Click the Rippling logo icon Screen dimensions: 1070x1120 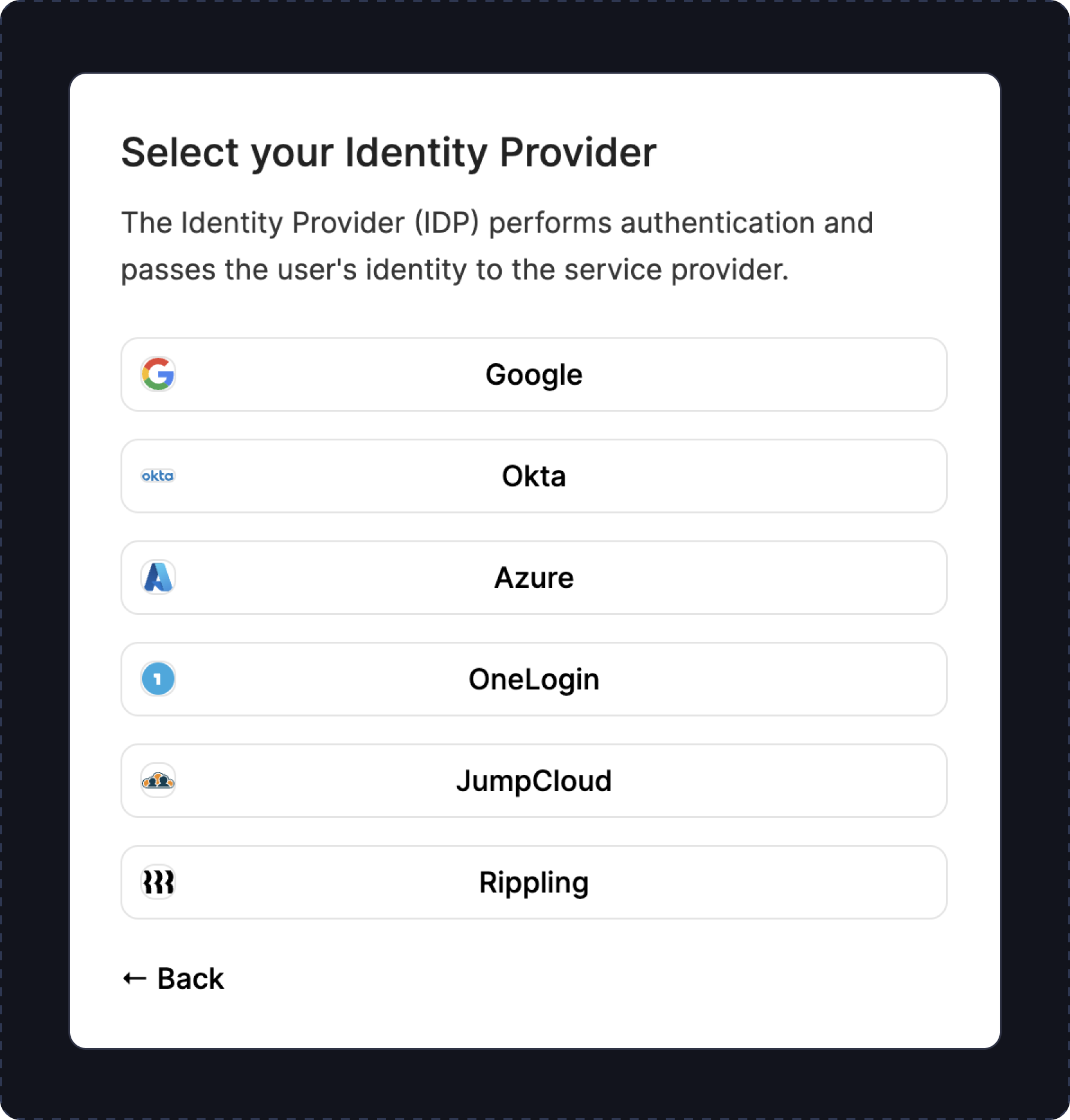click(x=158, y=882)
